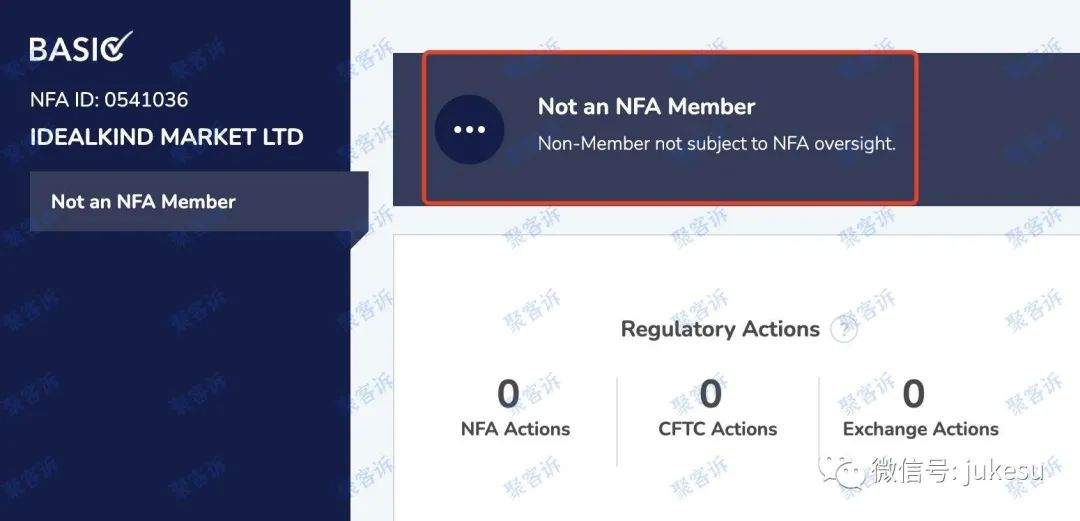This screenshot has height=521, width=1080.
Task: Click the WeChat logo icon near jukesu
Action: pos(841,471)
